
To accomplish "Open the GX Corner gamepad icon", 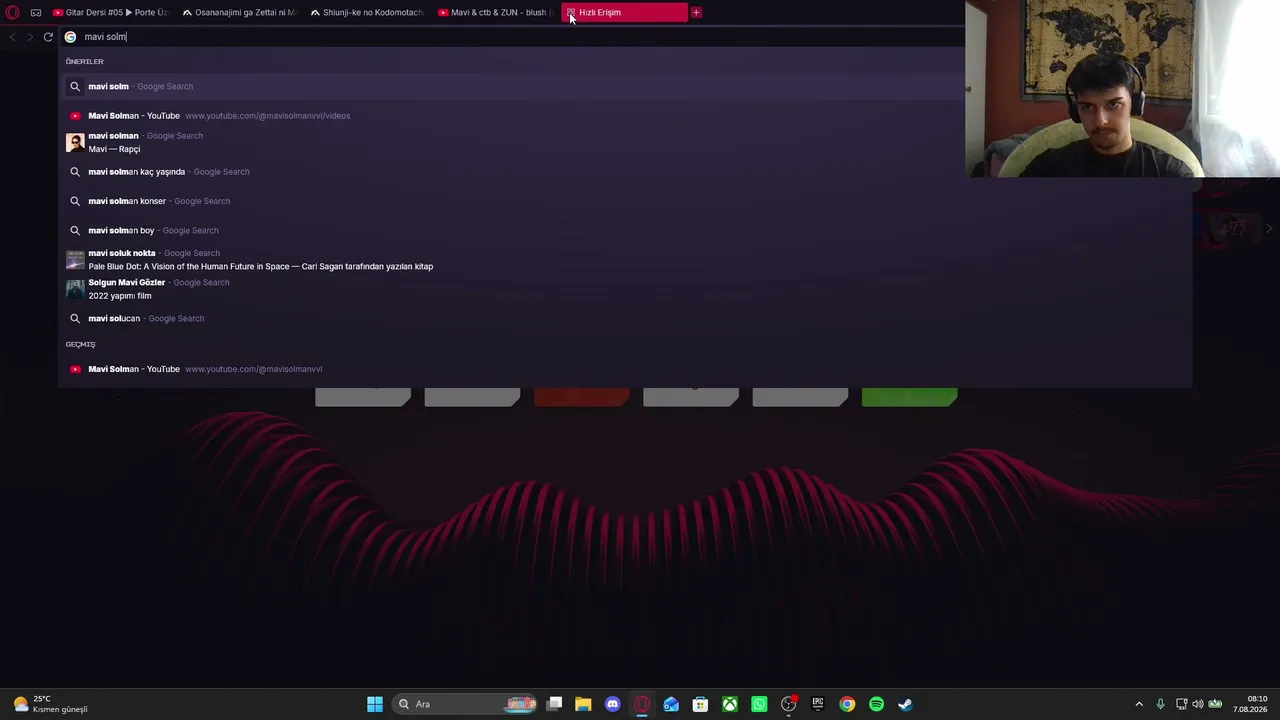I will point(36,12).
